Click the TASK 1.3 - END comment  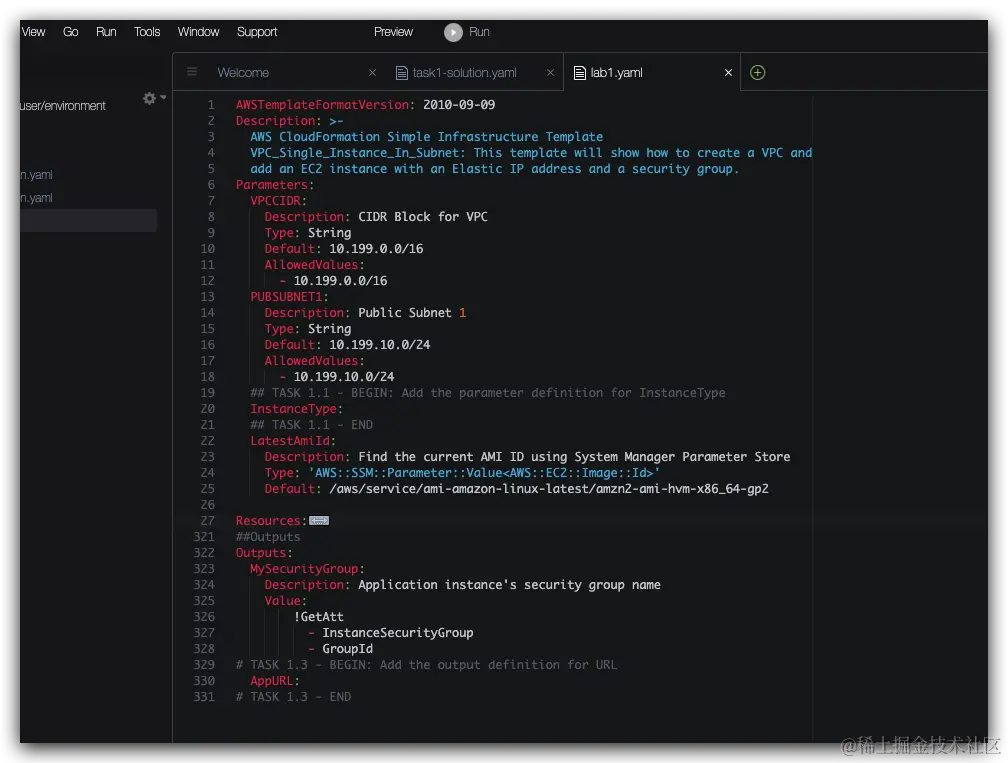(x=293, y=697)
